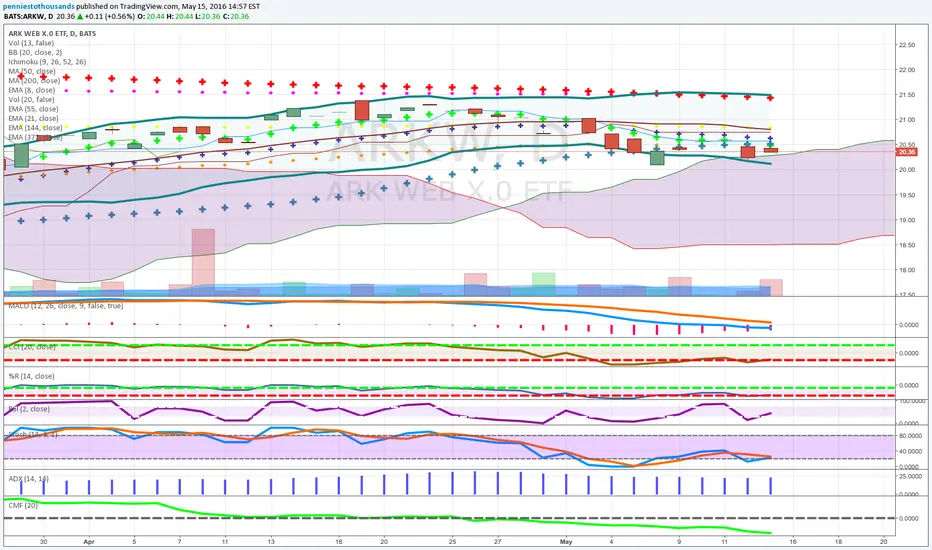The height and width of the screenshot is (550, 932).
Task: Select the BB (20, close, 2) indicator label
Action: tap(35, 53)
